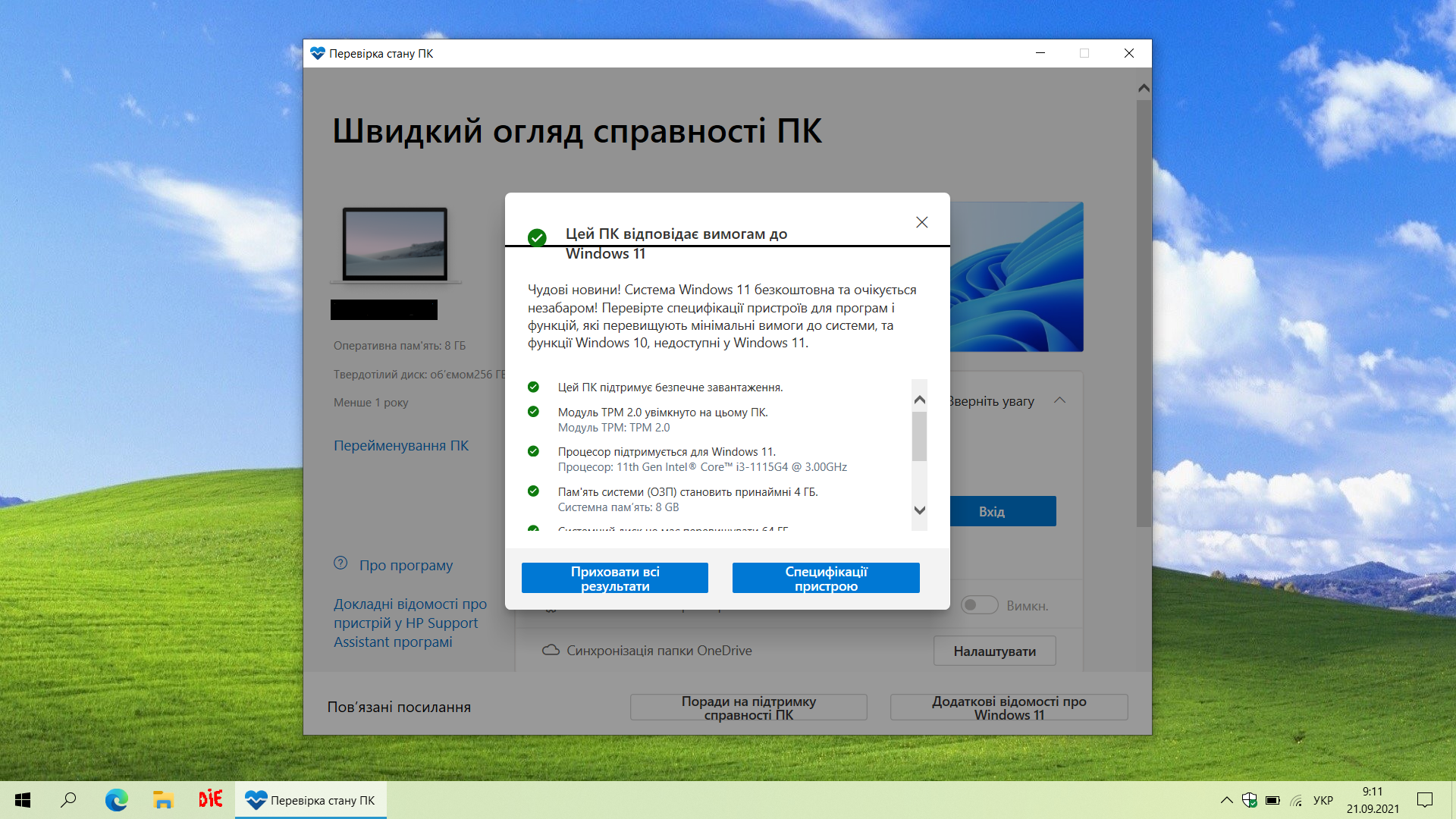The width and height of the screenshot is (1456, 819).
Task: Open Специфікації пристрою button
Action: pos(826,579)
